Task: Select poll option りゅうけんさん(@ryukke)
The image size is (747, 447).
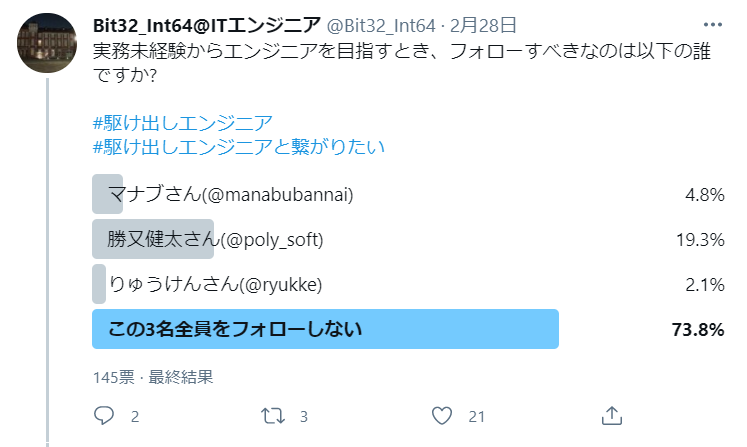Action: point(408,284)
